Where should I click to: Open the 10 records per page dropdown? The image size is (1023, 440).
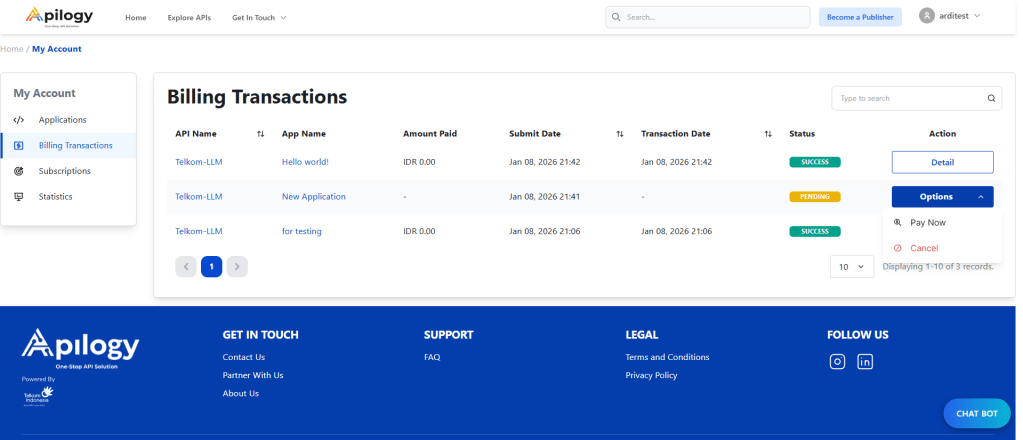coord(851,267)
